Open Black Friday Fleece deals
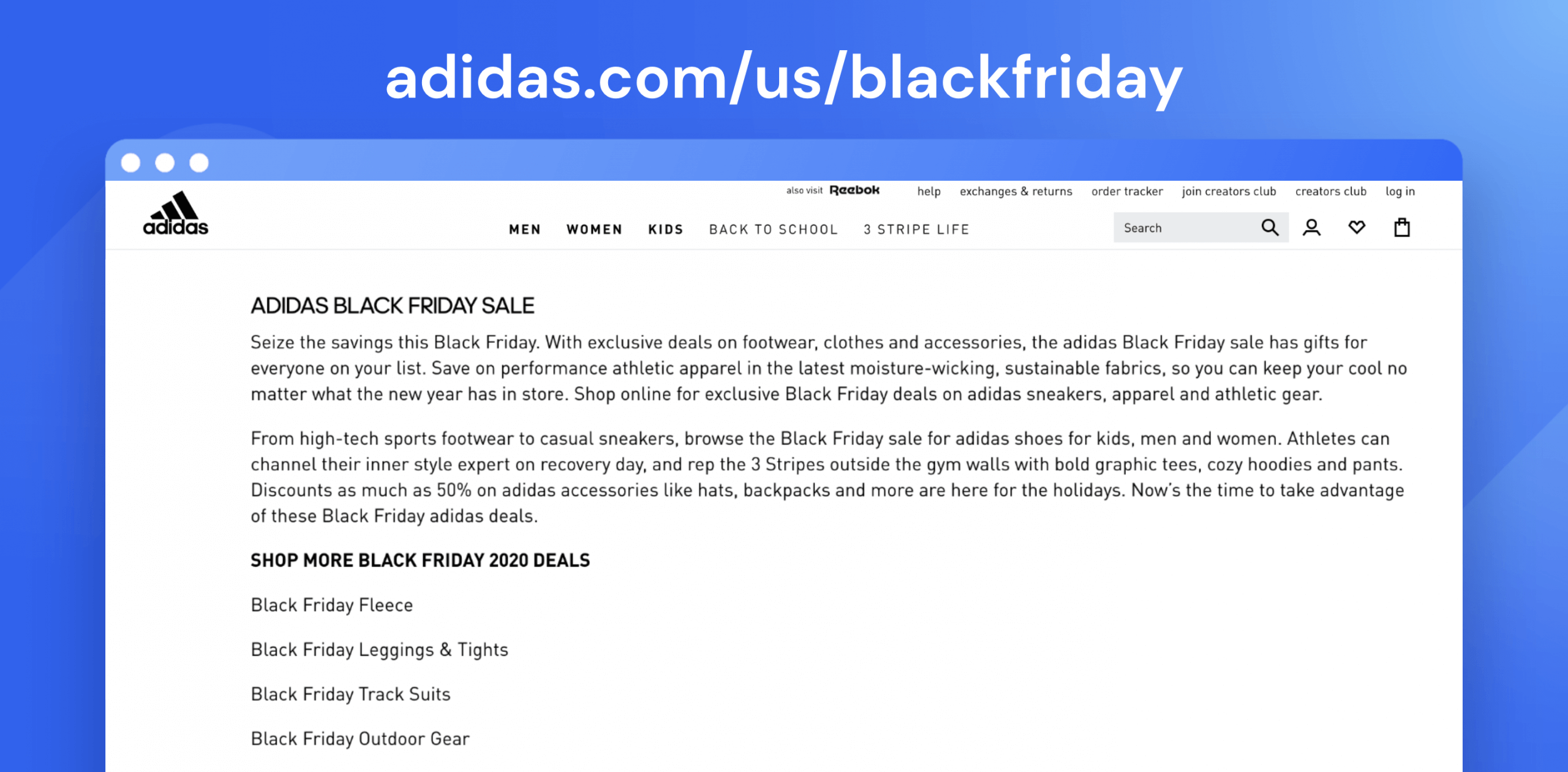Screen dimensions: 1568x772 (331, 605)
